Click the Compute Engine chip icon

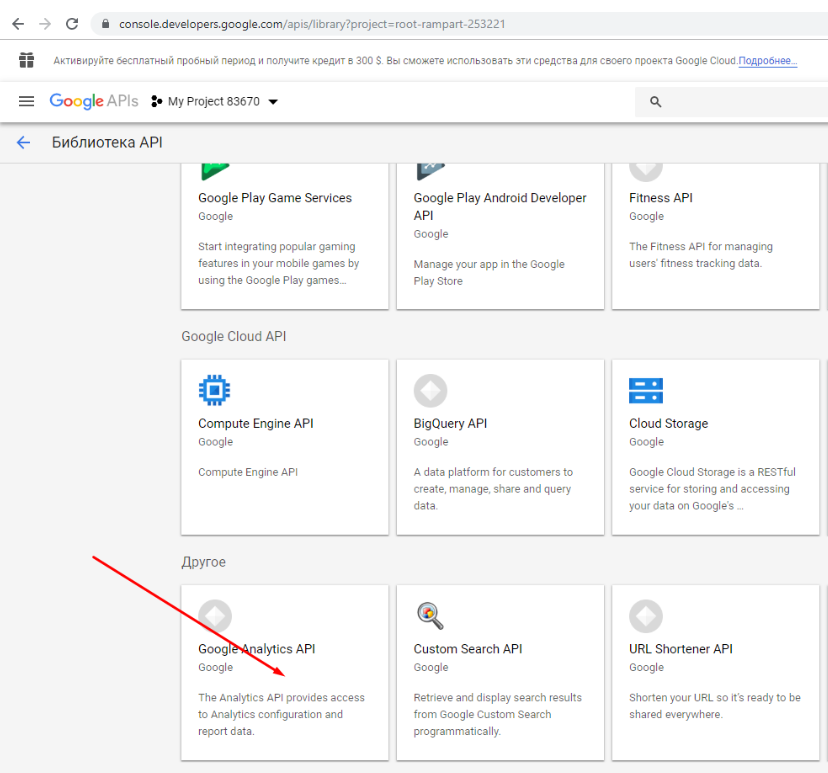214,390
